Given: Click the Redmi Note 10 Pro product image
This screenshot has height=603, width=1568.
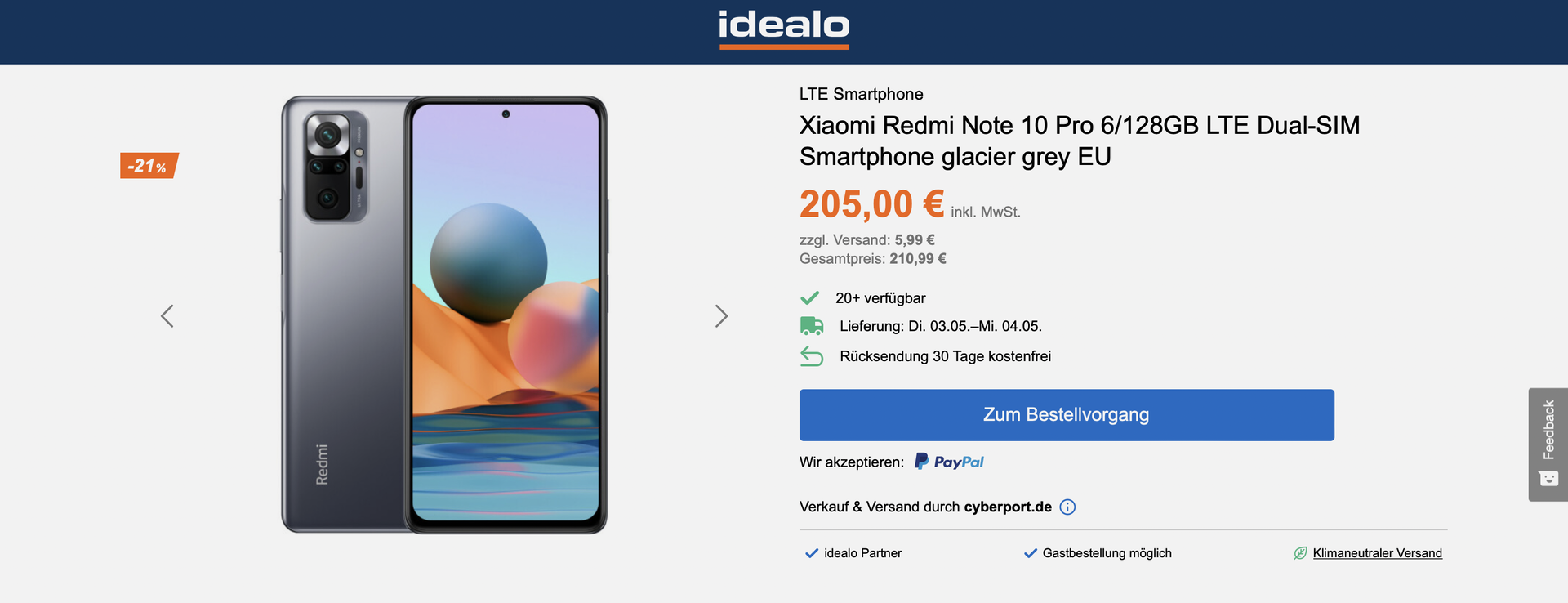Looking at the screenshot, I should click(x=444, y=315).
